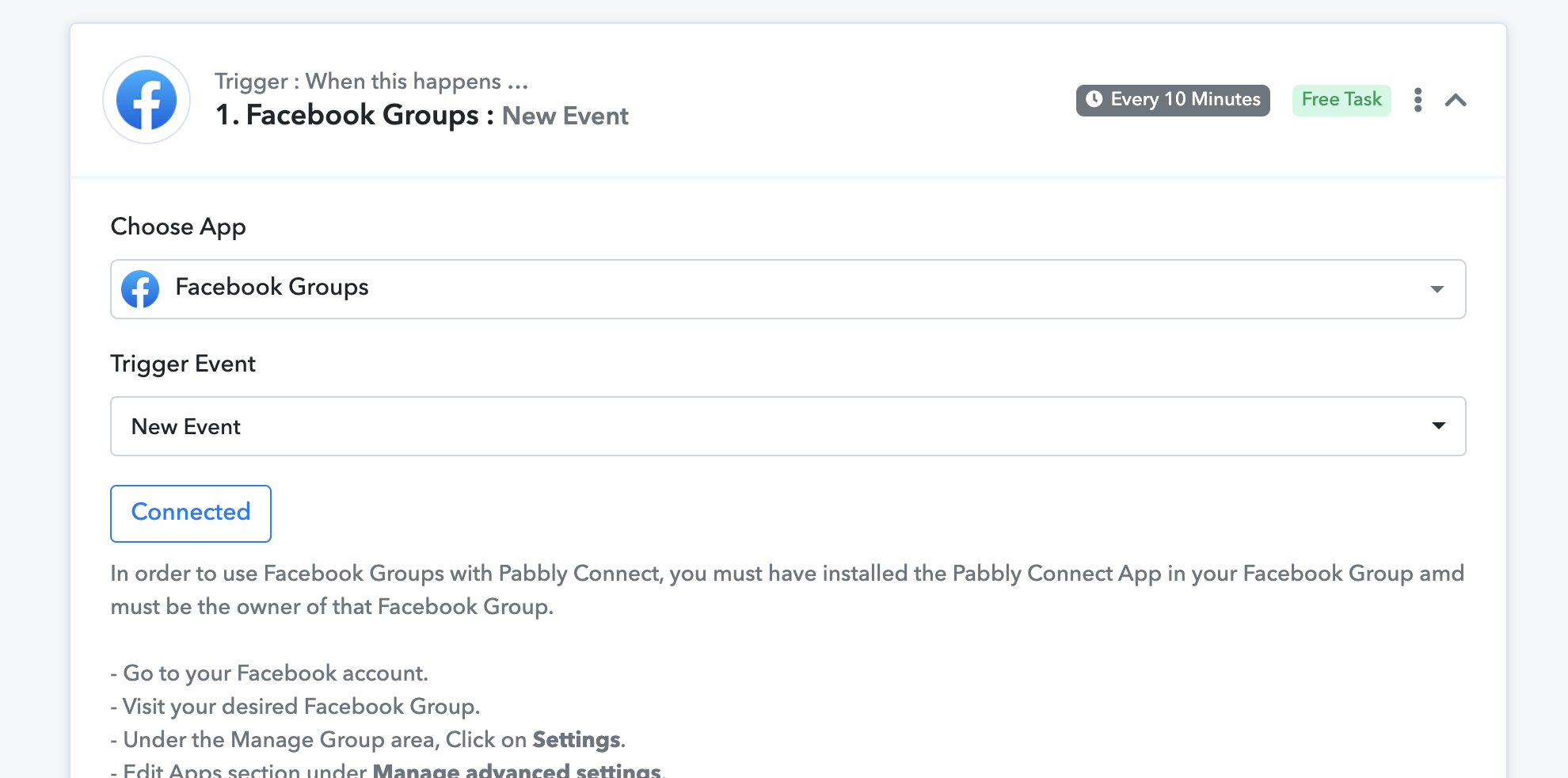
Task: Click the bold Settings word in the instructions
Action: [x=577, y=739]
